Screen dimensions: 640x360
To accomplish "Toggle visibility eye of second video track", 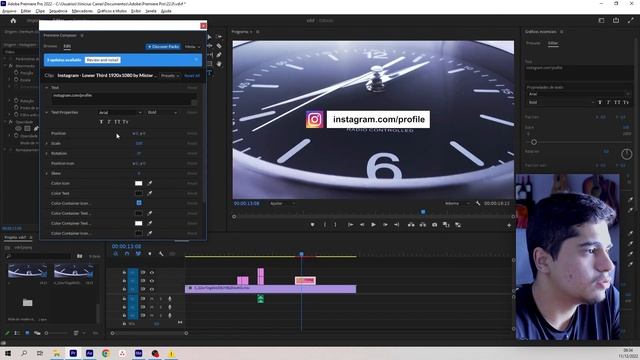I will (152, 281).
